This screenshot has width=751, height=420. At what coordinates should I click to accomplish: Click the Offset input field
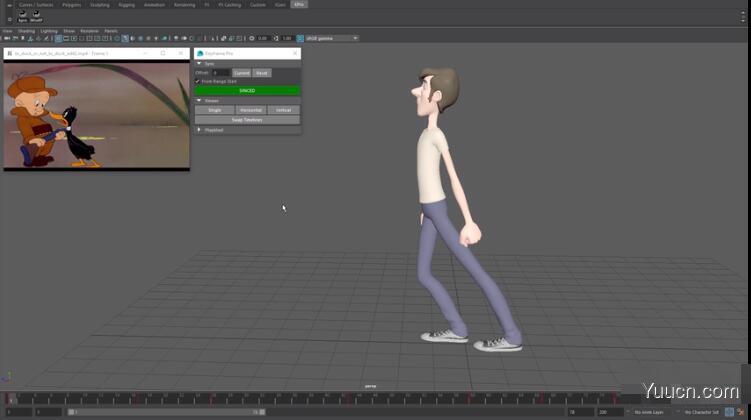221,73
